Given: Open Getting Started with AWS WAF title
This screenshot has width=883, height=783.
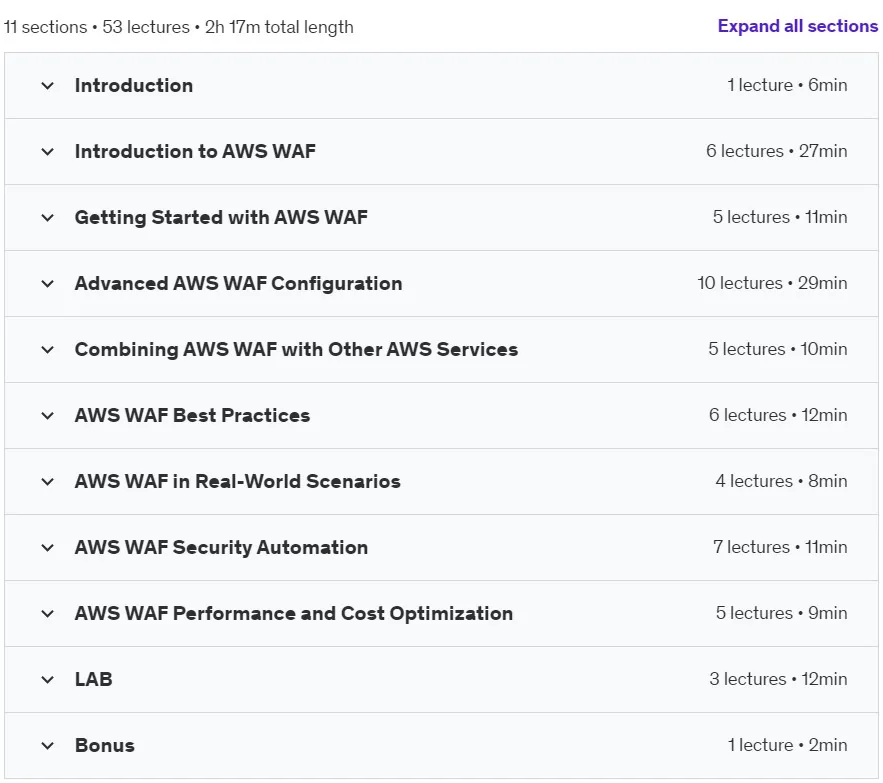Looking at the screenshot, I should (221, 217).
